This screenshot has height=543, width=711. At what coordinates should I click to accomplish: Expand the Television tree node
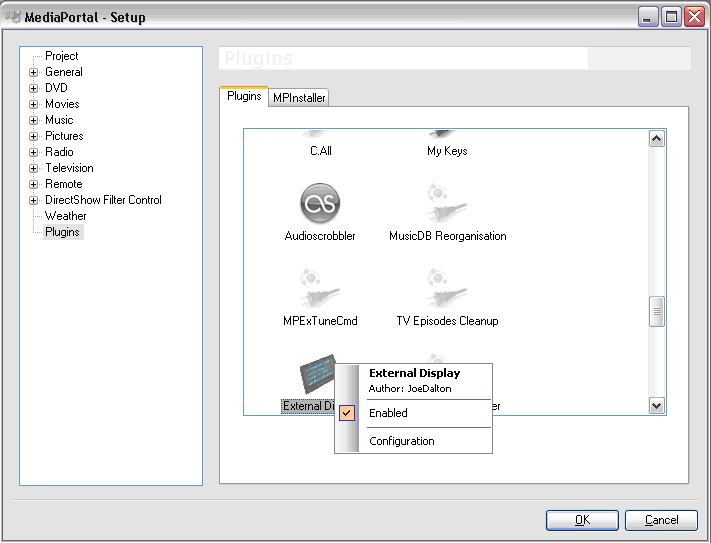(33, 168)
